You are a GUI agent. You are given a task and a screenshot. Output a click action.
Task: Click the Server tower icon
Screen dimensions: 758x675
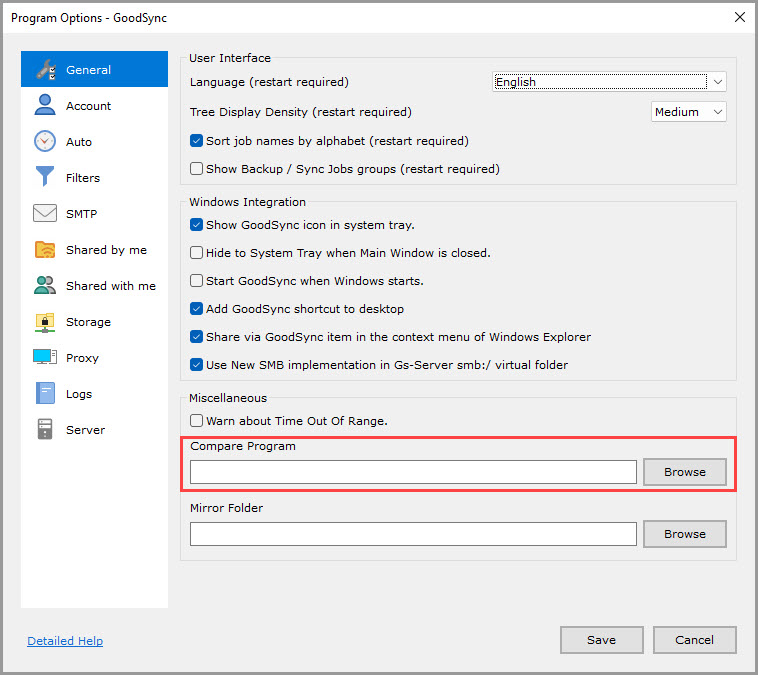[x=45, y=429]
